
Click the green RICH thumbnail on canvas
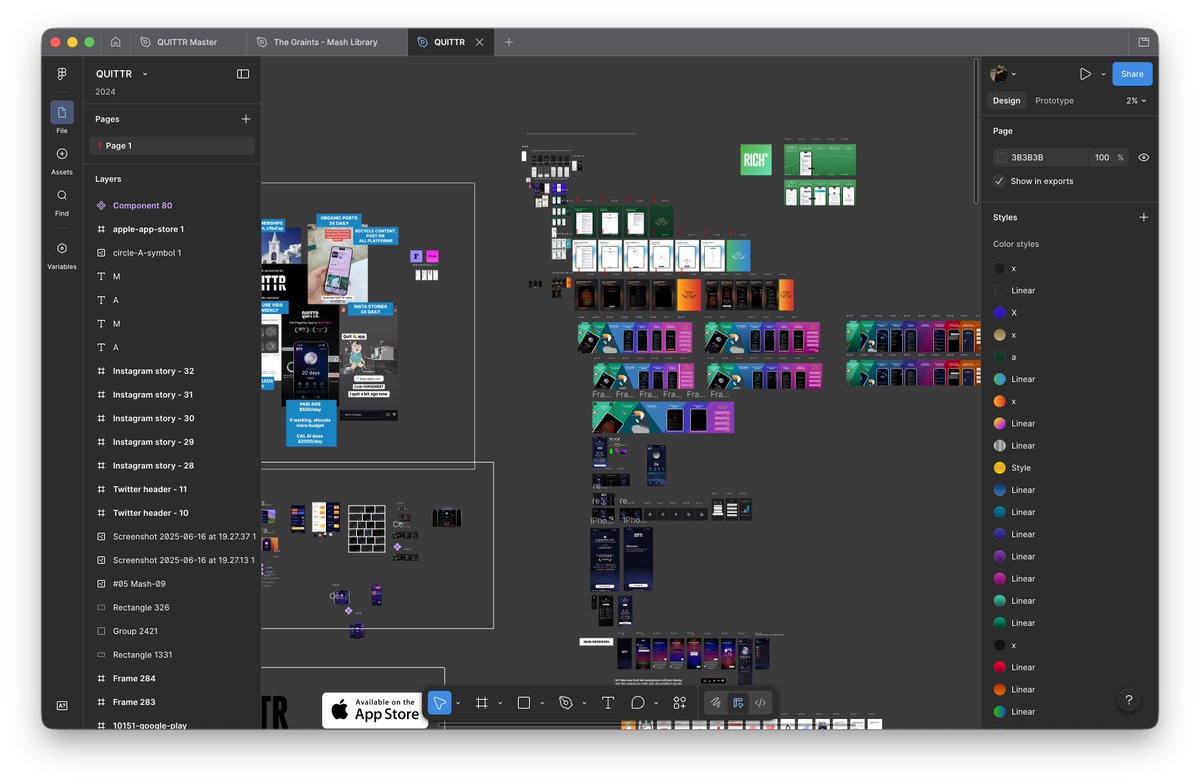click(756, 160)
